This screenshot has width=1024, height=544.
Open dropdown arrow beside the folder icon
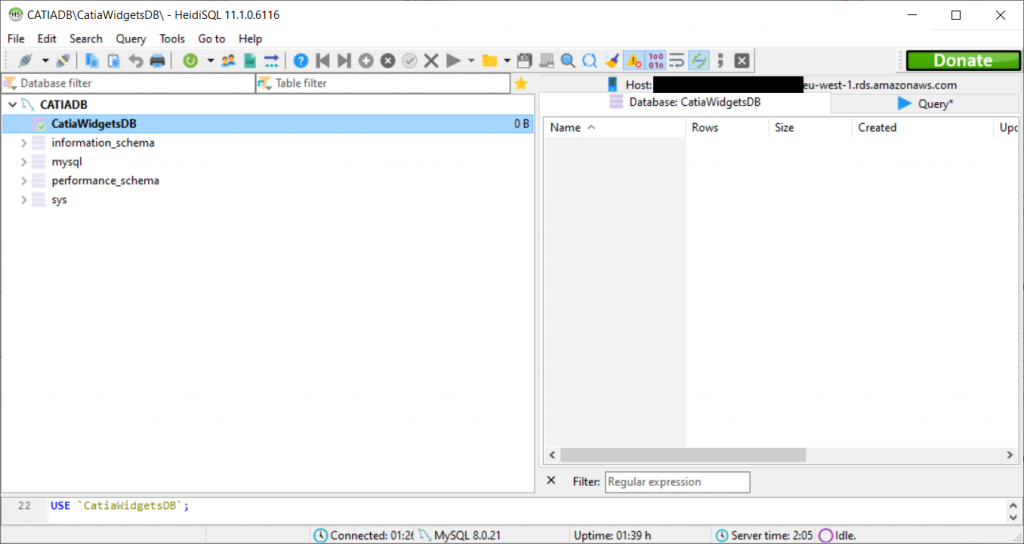[x=507, y=61]
